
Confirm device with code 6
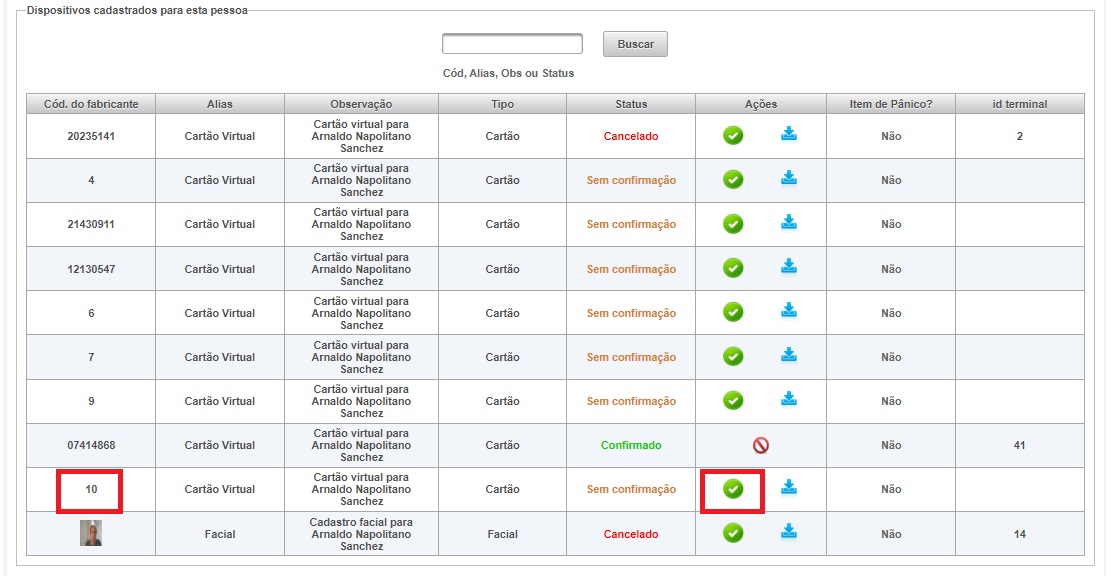pyautogui.click(x=733, y=312)
